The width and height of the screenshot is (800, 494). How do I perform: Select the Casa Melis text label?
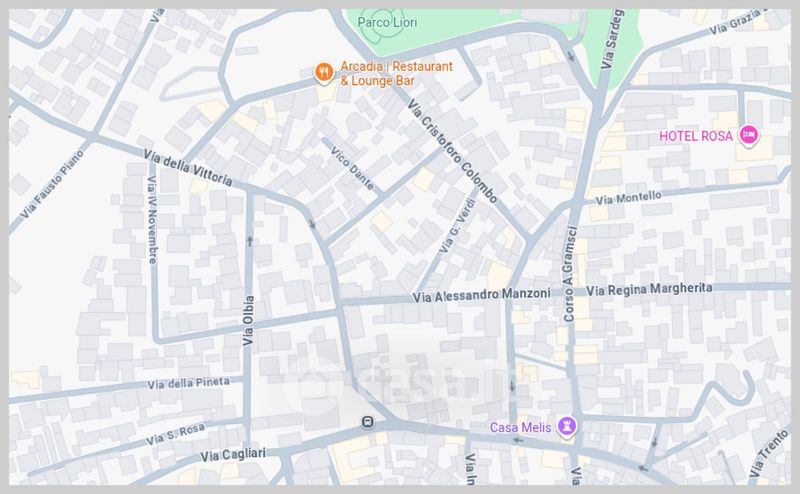tap(520, 427)
